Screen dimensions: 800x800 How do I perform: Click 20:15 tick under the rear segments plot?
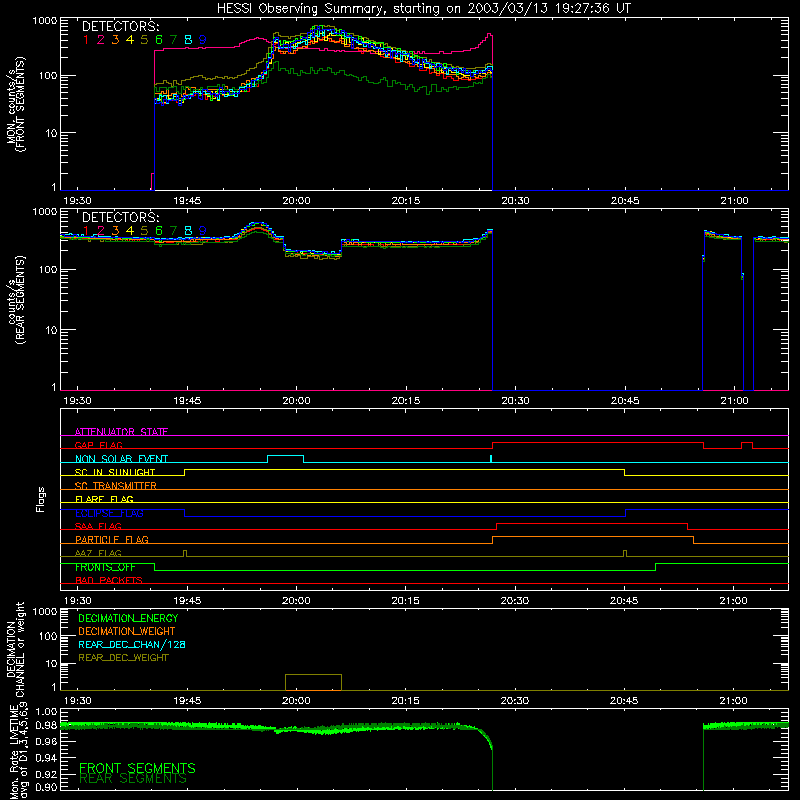[406, 401]
